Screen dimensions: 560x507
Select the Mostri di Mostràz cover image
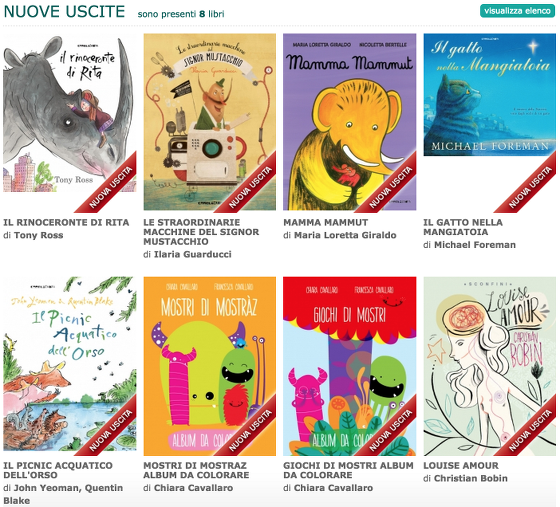click(210, 366)
